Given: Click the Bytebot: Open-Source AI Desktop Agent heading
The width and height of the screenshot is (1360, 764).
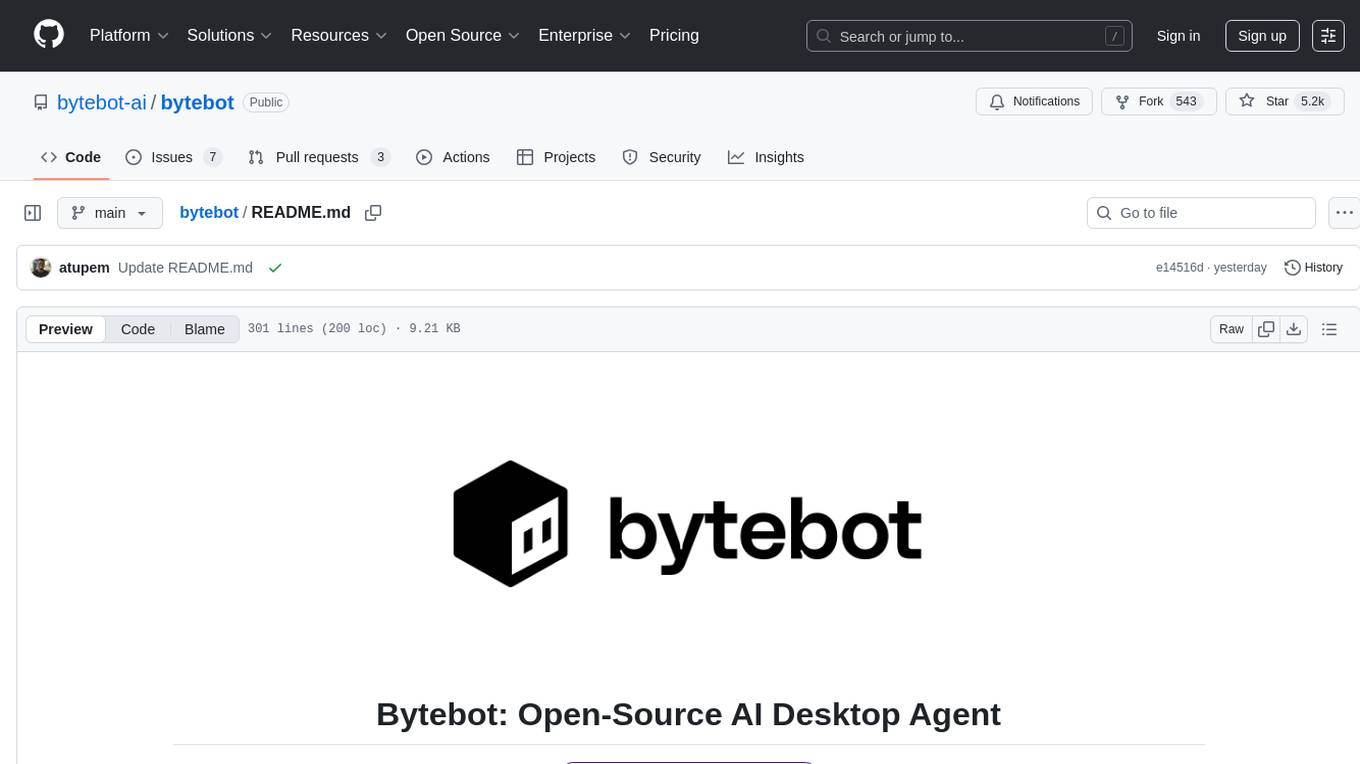Looking at the screenshot, I should [x=688, y=714].
